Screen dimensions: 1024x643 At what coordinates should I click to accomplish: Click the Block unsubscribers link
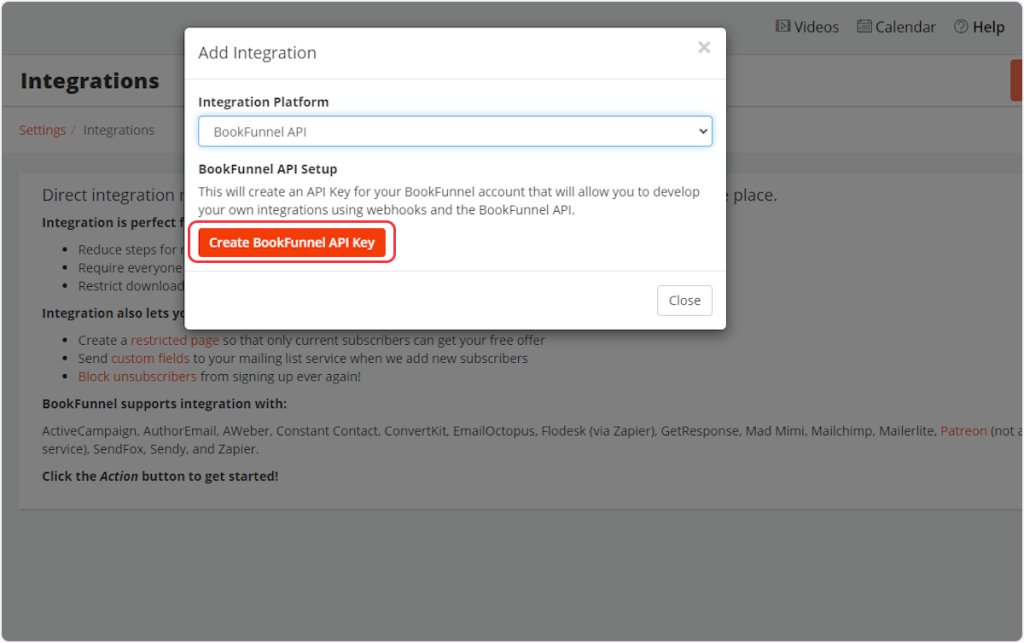tap(137, 376)
